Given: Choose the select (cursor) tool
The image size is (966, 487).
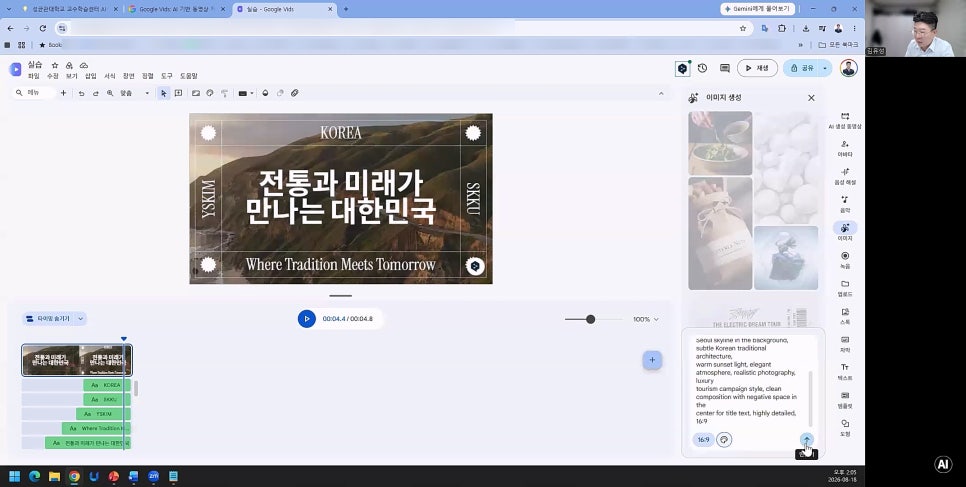Looking at the screenshot, I should coord(163,93).
